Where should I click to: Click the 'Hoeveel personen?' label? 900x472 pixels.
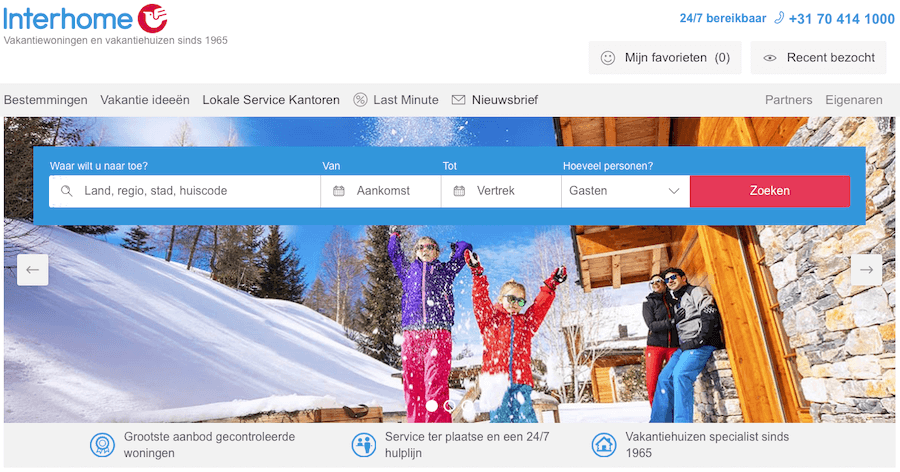pos(608,166)
